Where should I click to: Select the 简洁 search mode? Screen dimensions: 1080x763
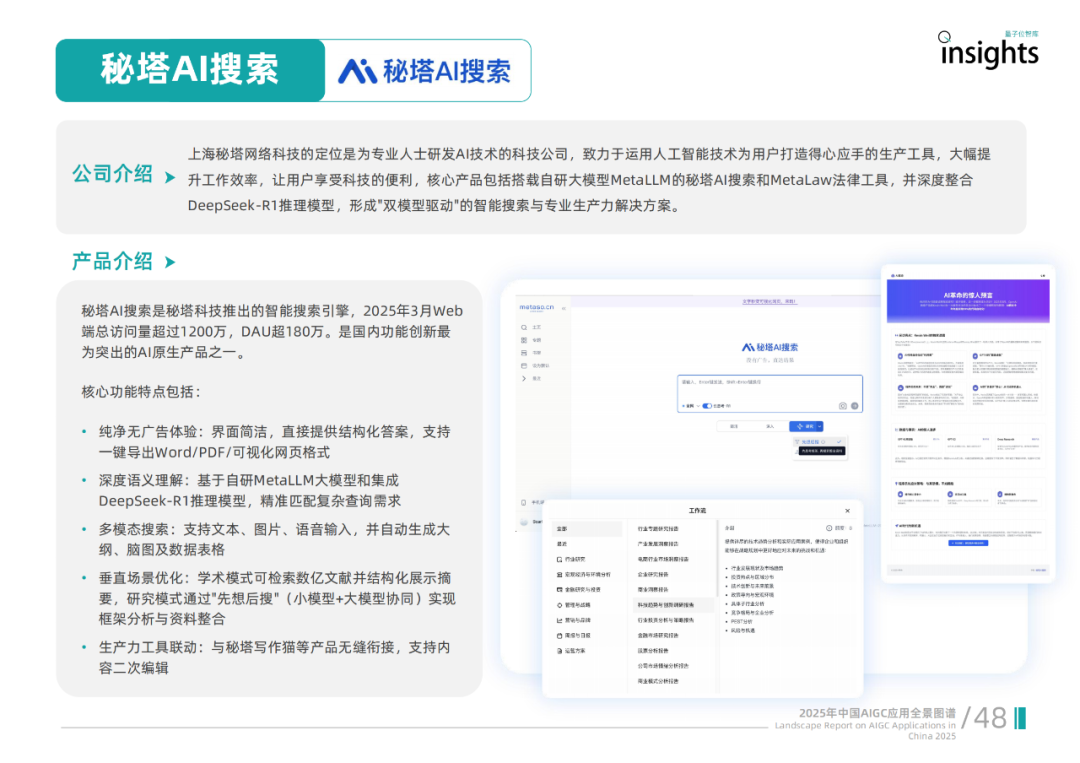[x=734, y=426]
